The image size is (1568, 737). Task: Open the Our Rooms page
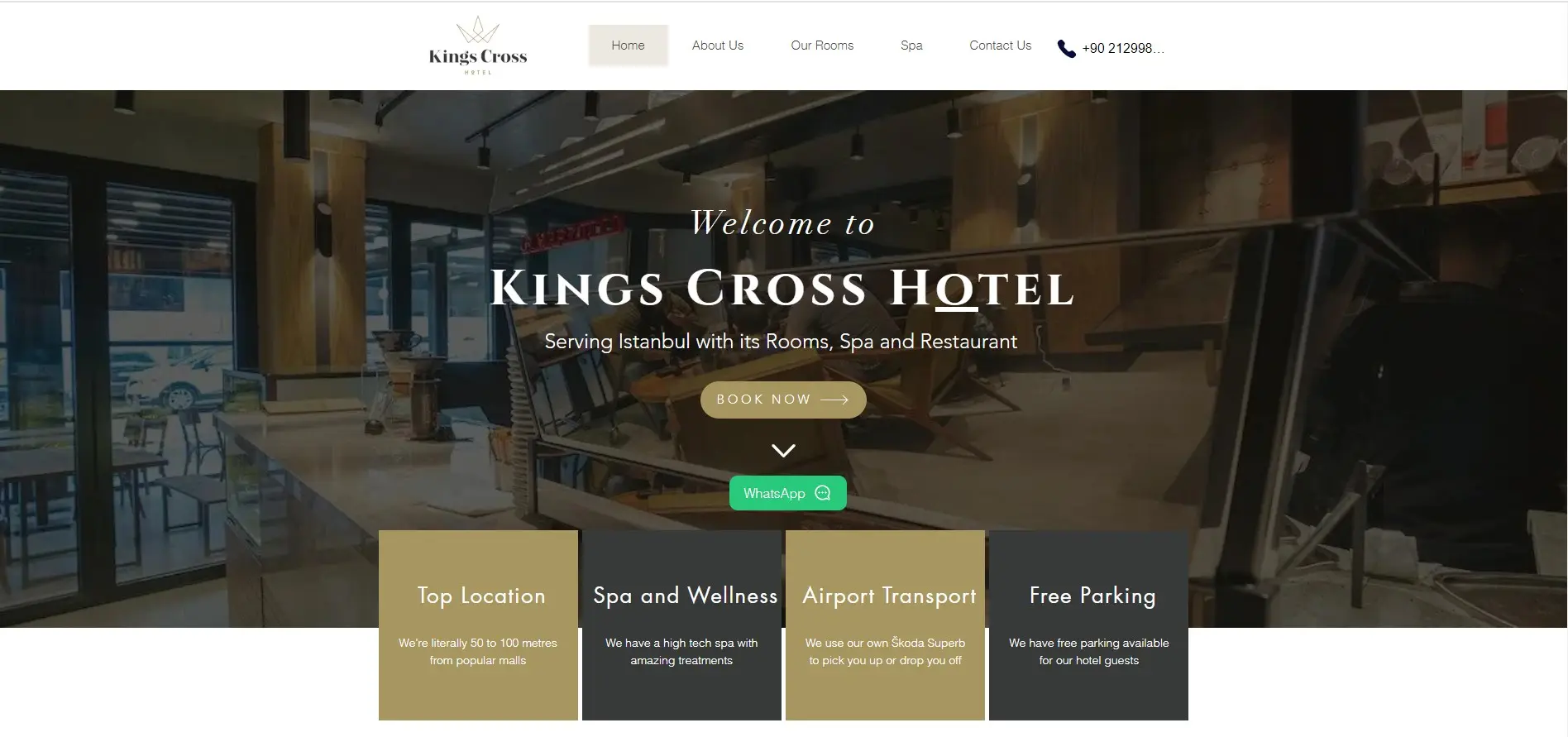822,45
